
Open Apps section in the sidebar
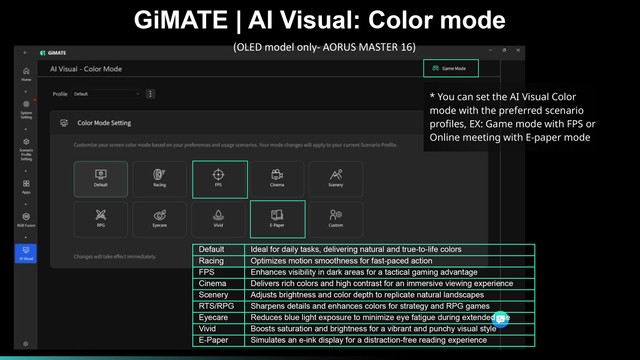[x=26, y=187]
